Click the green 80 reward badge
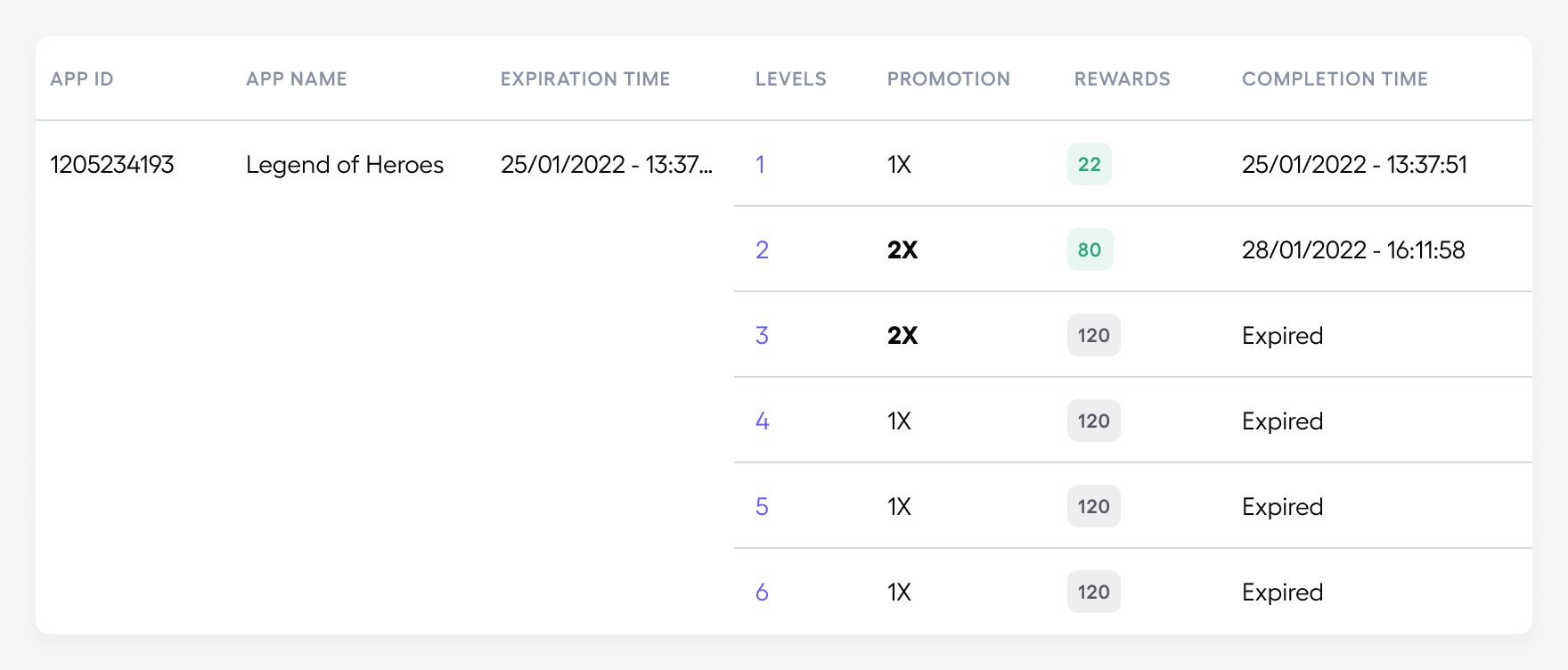The height and width of the screenshot is (670, 1568). click(x=1090, y=249)
